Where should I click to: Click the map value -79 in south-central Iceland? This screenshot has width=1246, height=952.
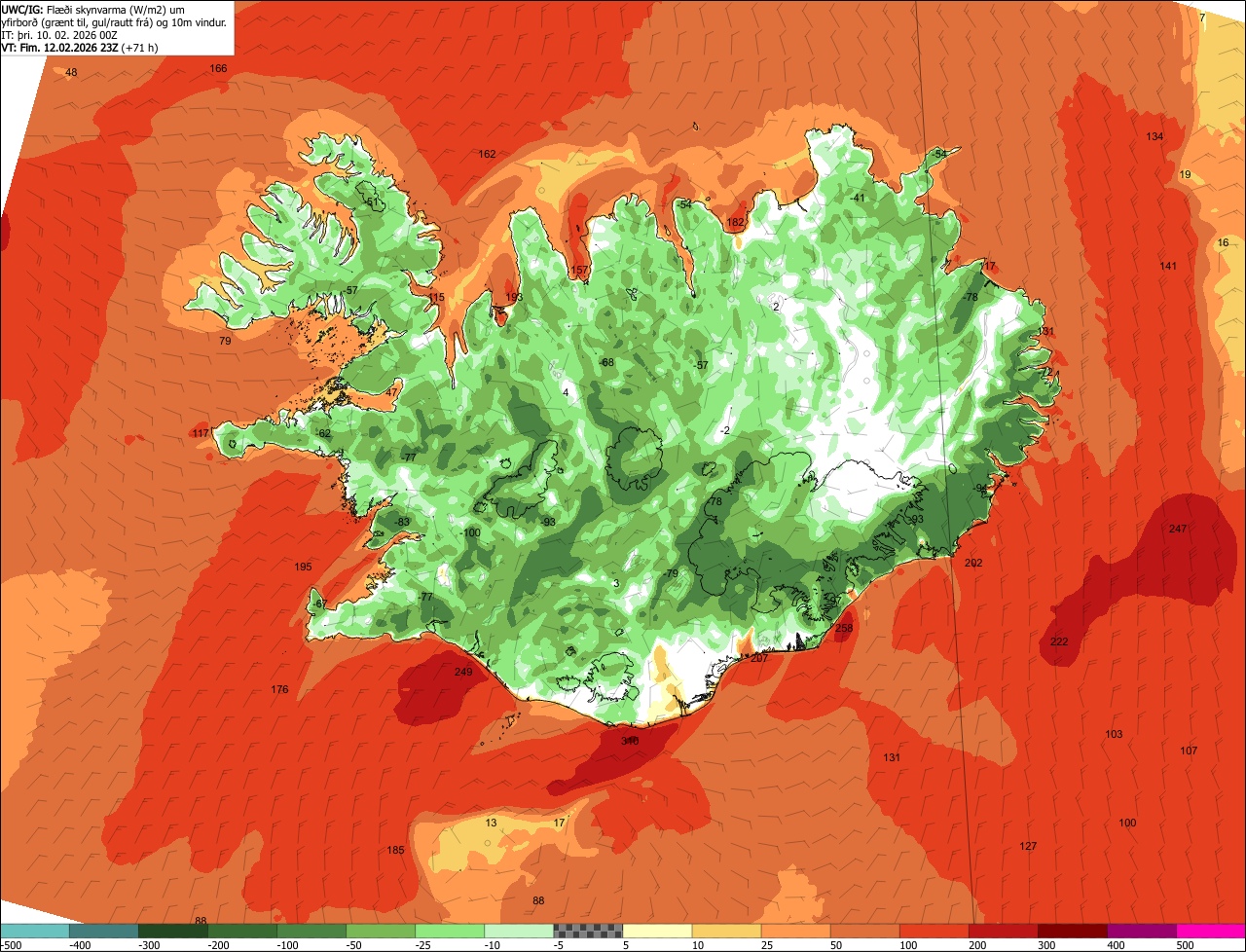pyautogui.click(x=670, y=573)
